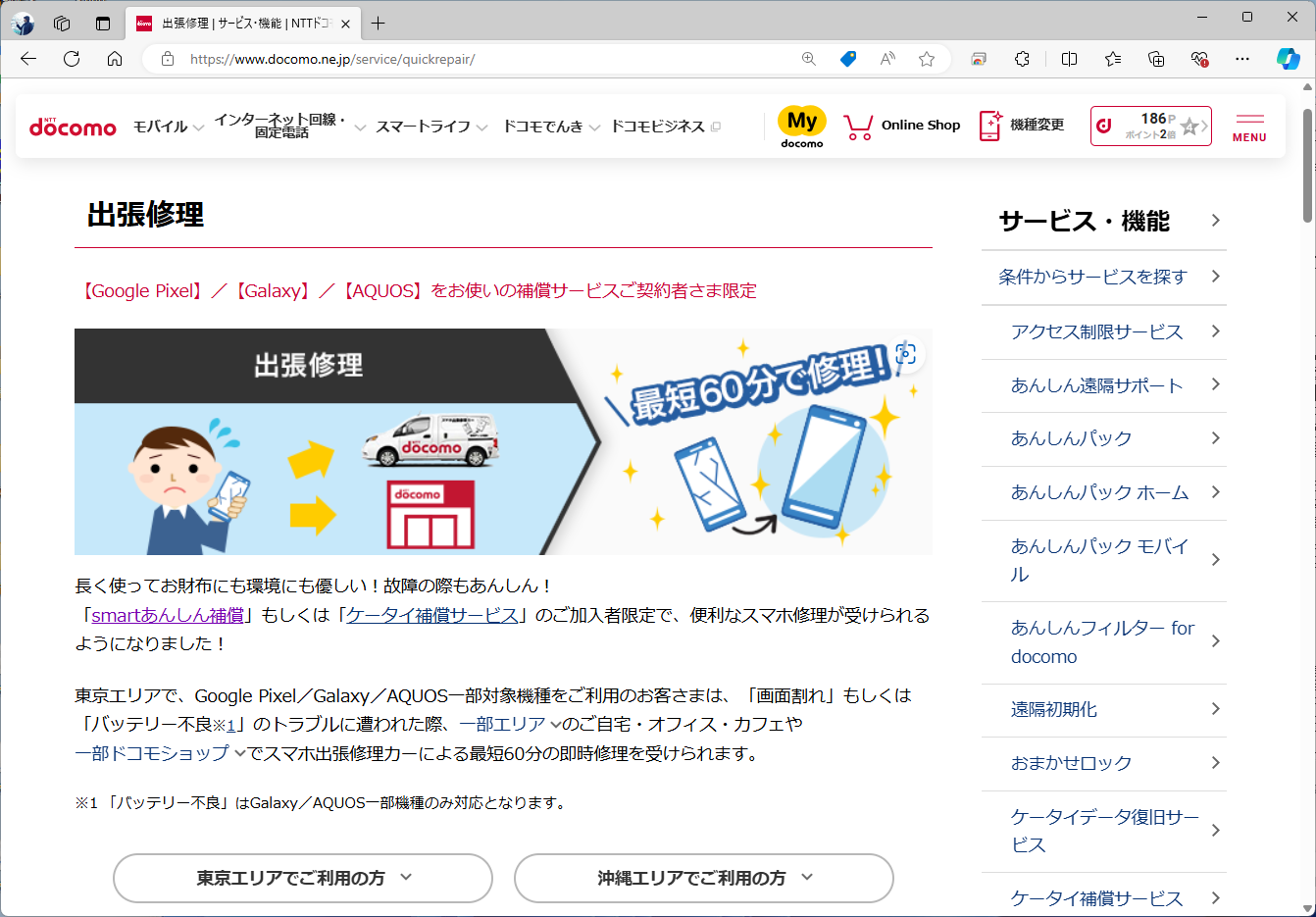Open workspaces icon in title bar

(62, 24)
